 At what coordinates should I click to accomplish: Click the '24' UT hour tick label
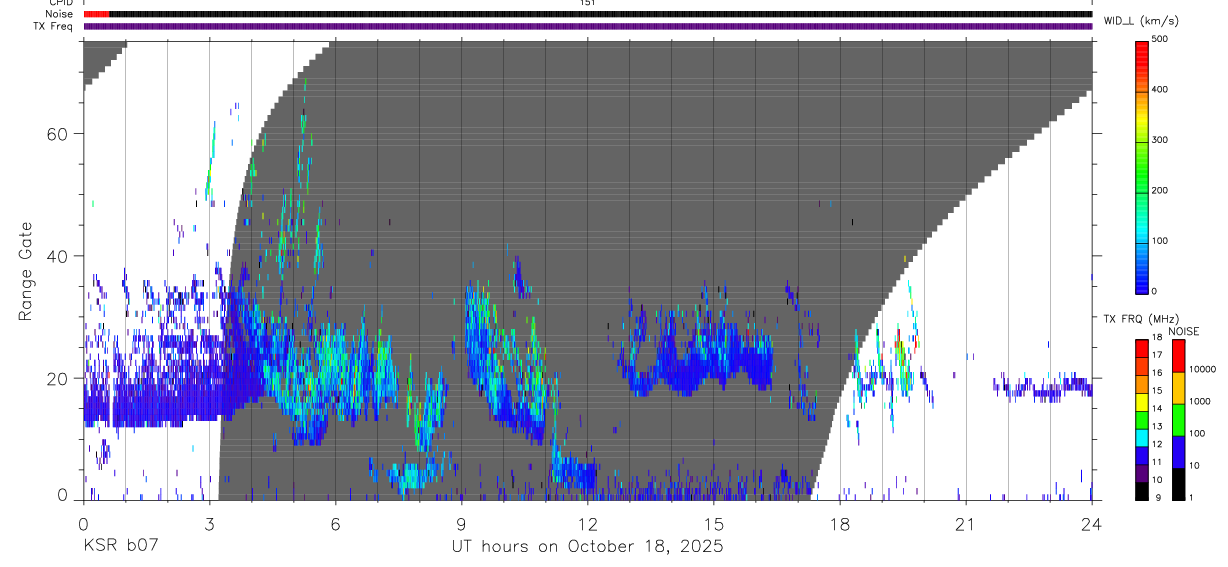(x=1092, y=523)
